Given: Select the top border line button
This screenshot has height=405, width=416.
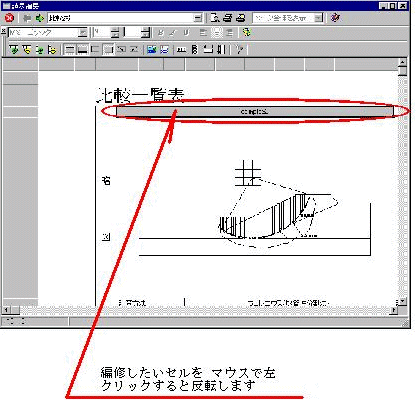Looking at the screenshot, I should click(70, 49).
